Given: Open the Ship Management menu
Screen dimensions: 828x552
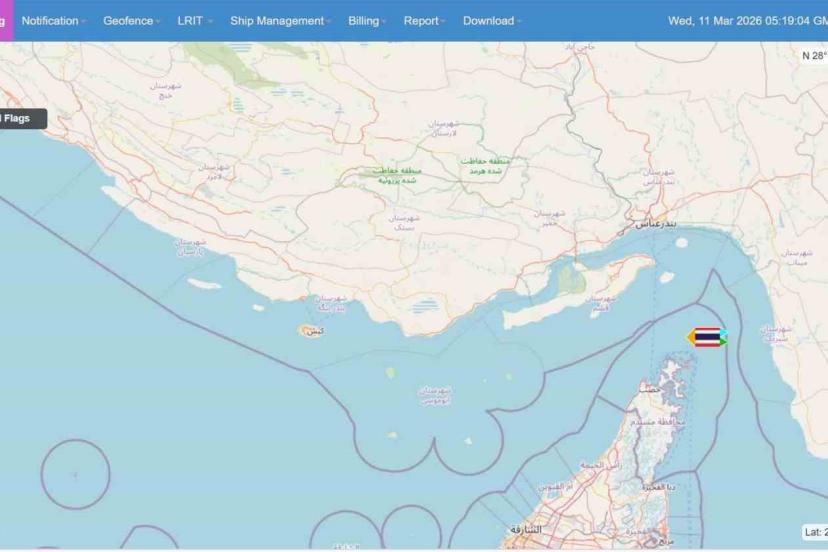Looking at the screenshot, I should click(x=280, y=20).
